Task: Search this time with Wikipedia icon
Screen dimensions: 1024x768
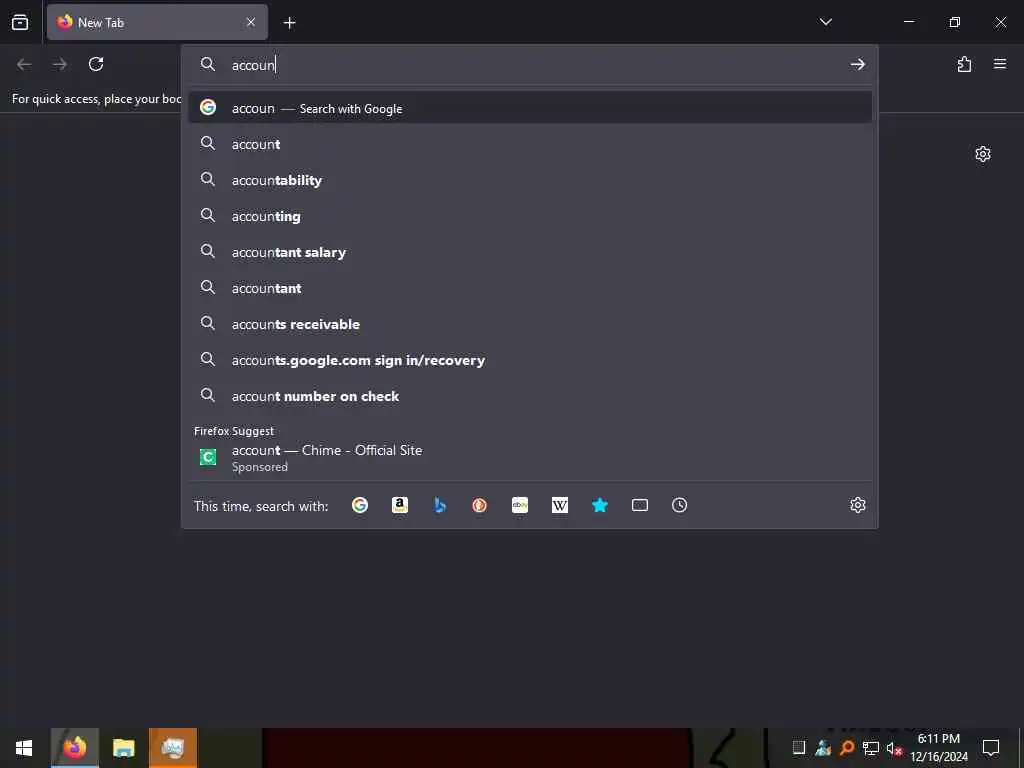Action: pos(560,505)
